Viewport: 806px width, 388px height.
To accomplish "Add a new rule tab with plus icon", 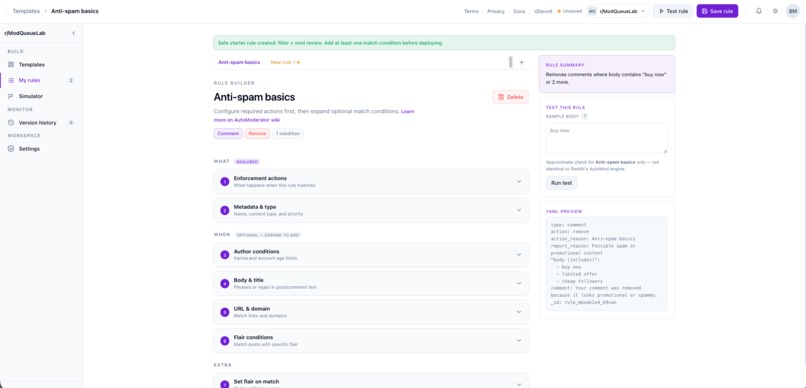I will (521, 62).
